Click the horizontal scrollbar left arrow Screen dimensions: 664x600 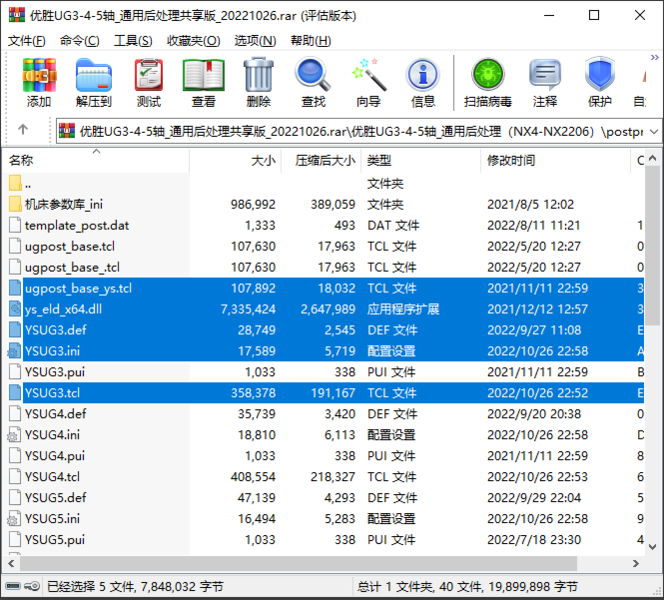point(11,563)
